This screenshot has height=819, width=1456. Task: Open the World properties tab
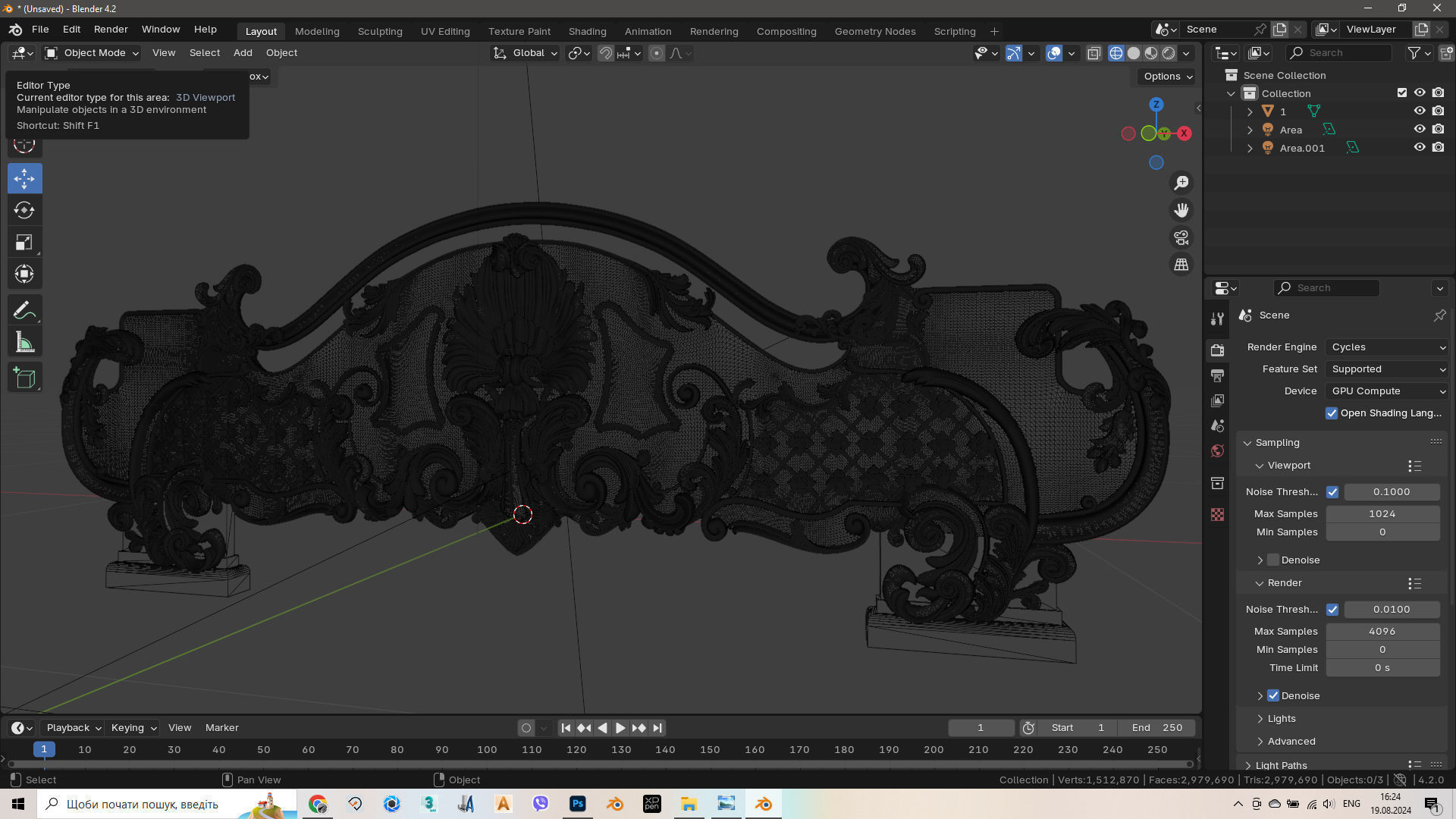point(1217,451)
